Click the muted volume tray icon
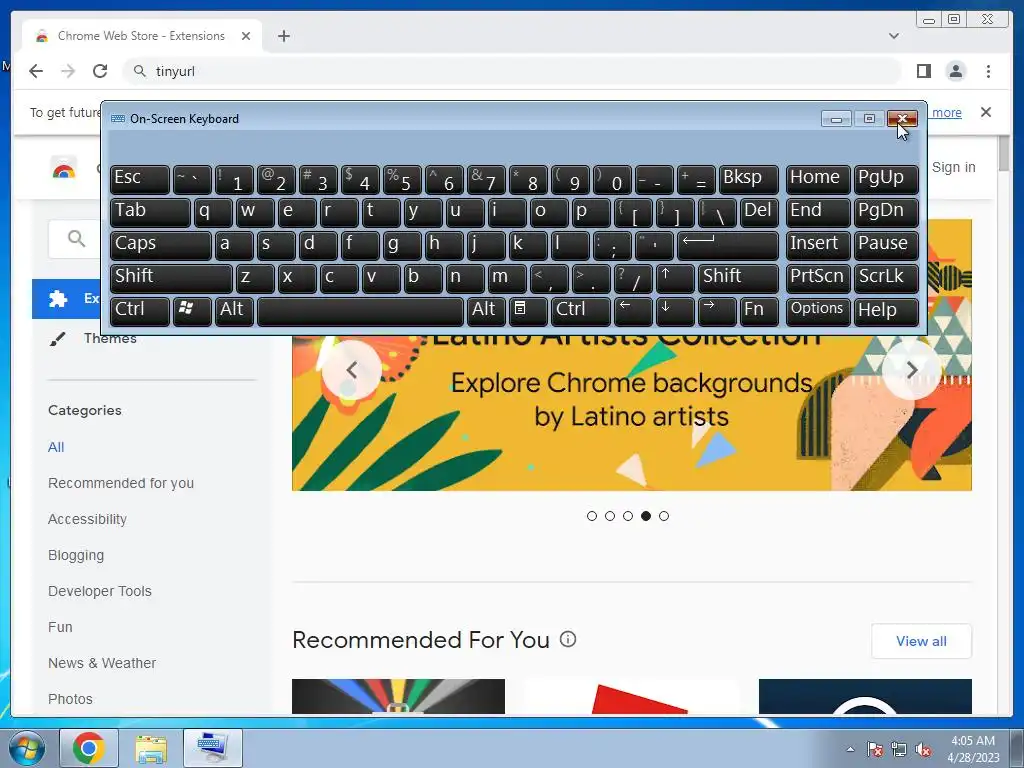This screenshot has height=768, width=1024. click(x=923, y=750)
